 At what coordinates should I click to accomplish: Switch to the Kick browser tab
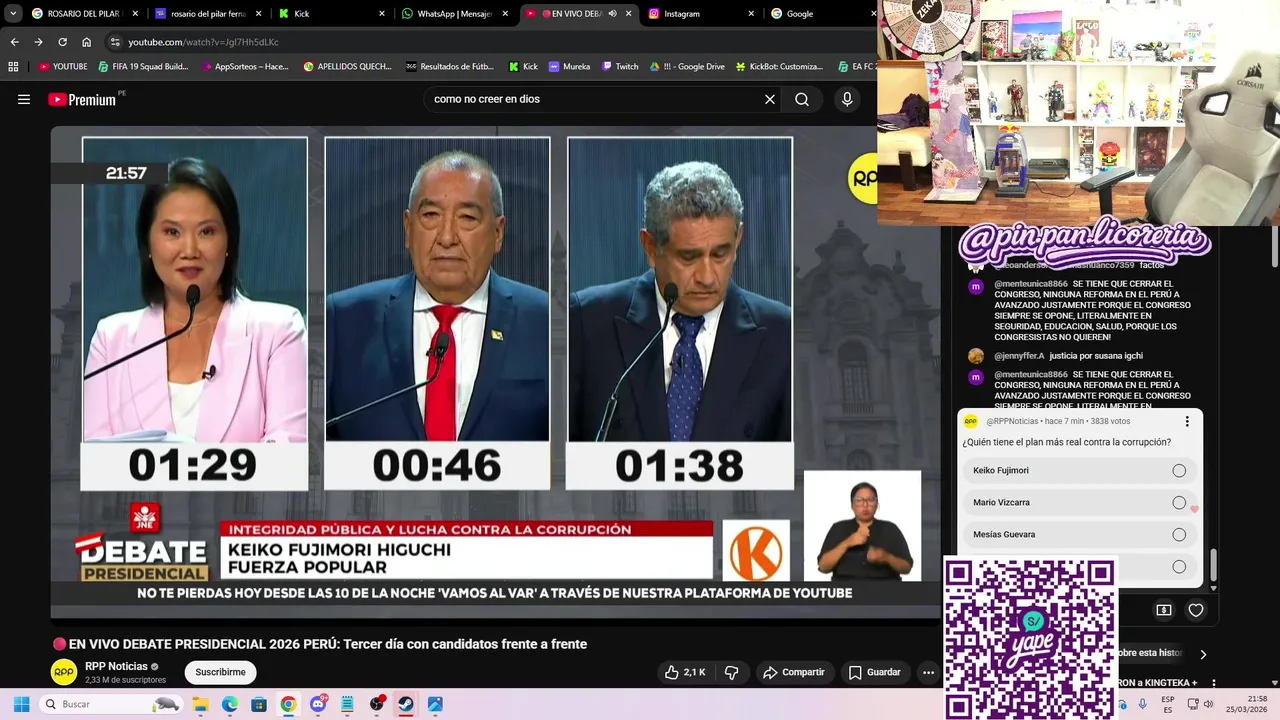coord(331,14)
